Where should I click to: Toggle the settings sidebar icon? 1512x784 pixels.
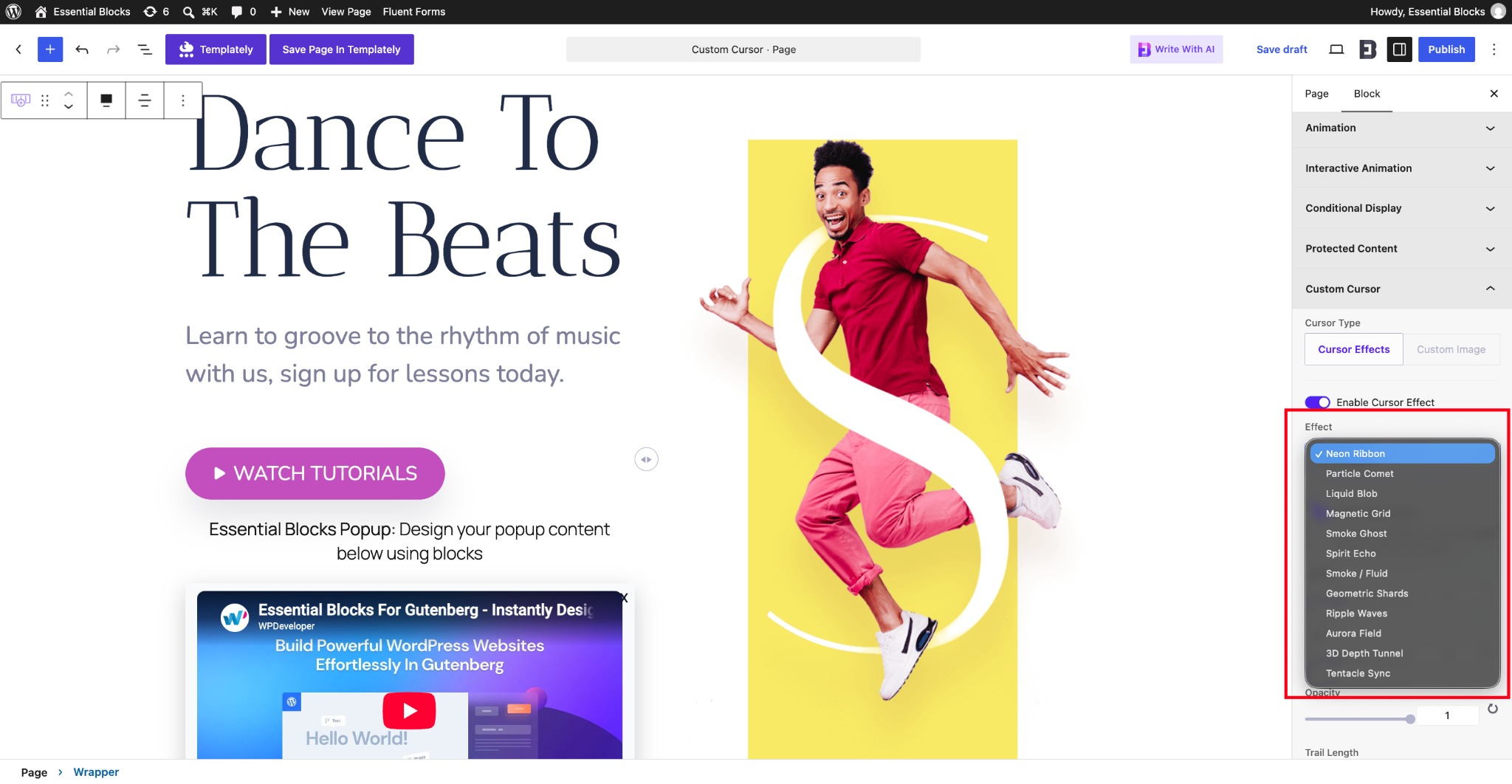pyautogui.click(x=1399, y=49)
